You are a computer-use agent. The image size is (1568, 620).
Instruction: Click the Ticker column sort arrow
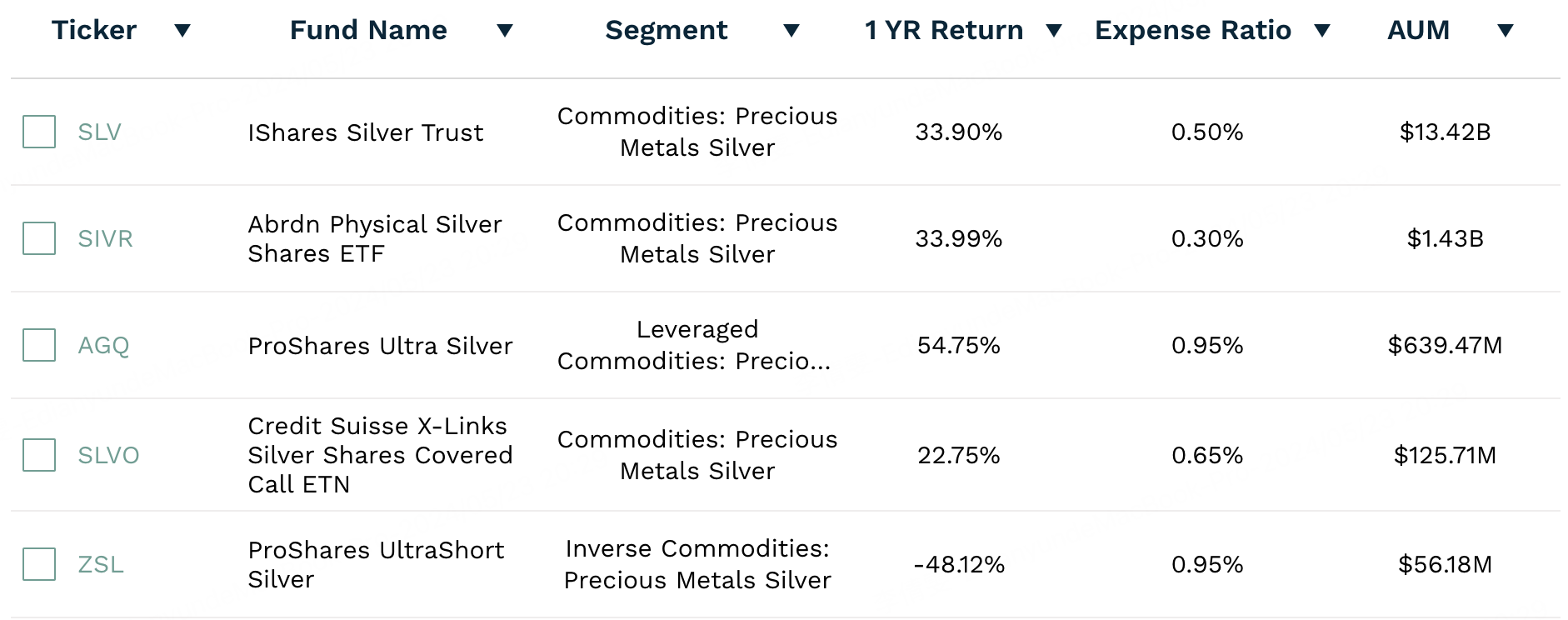[182, 31]
